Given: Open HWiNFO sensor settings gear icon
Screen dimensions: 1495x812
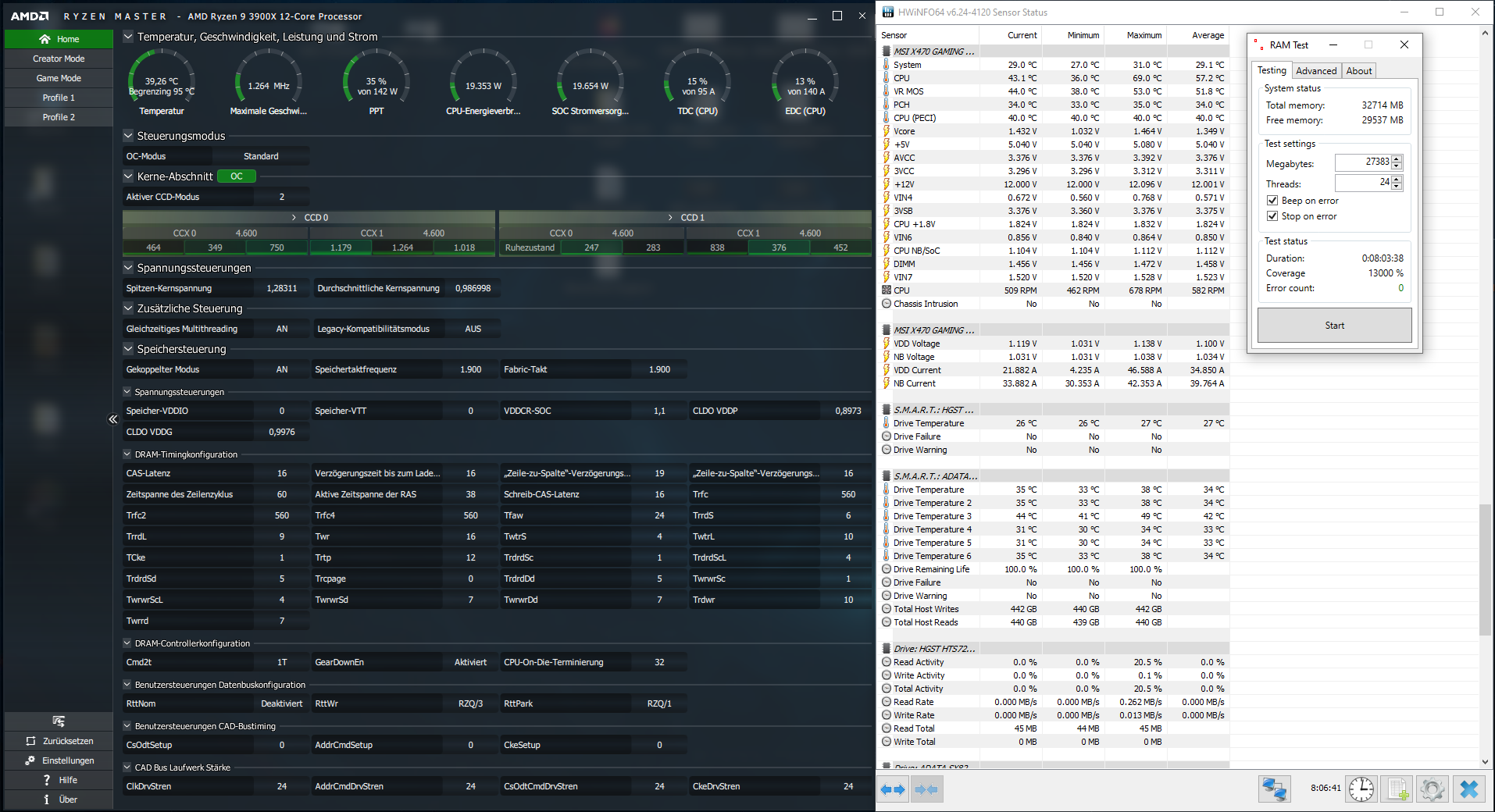Looking at the screenshot, I should (1433, 789).
